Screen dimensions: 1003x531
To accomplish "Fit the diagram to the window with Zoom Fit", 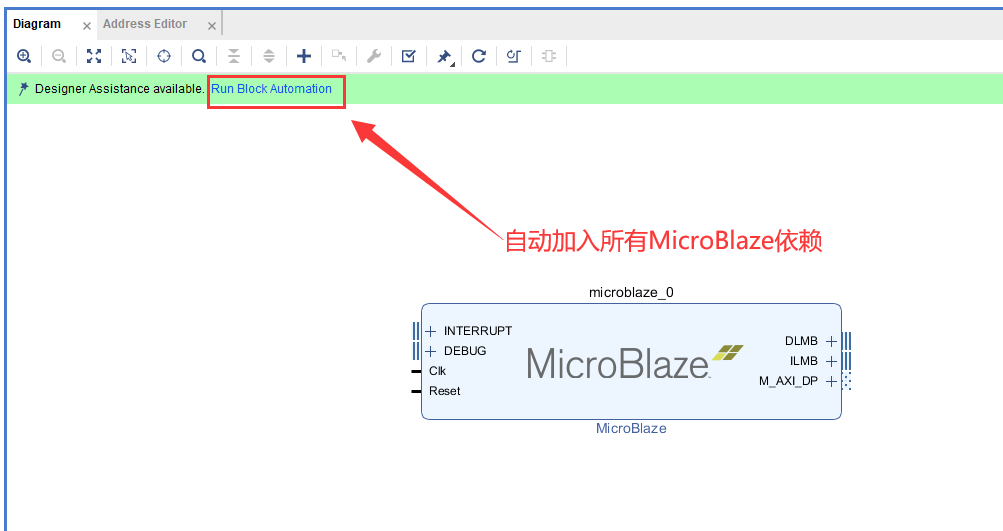I will click(x=94, y=56).
